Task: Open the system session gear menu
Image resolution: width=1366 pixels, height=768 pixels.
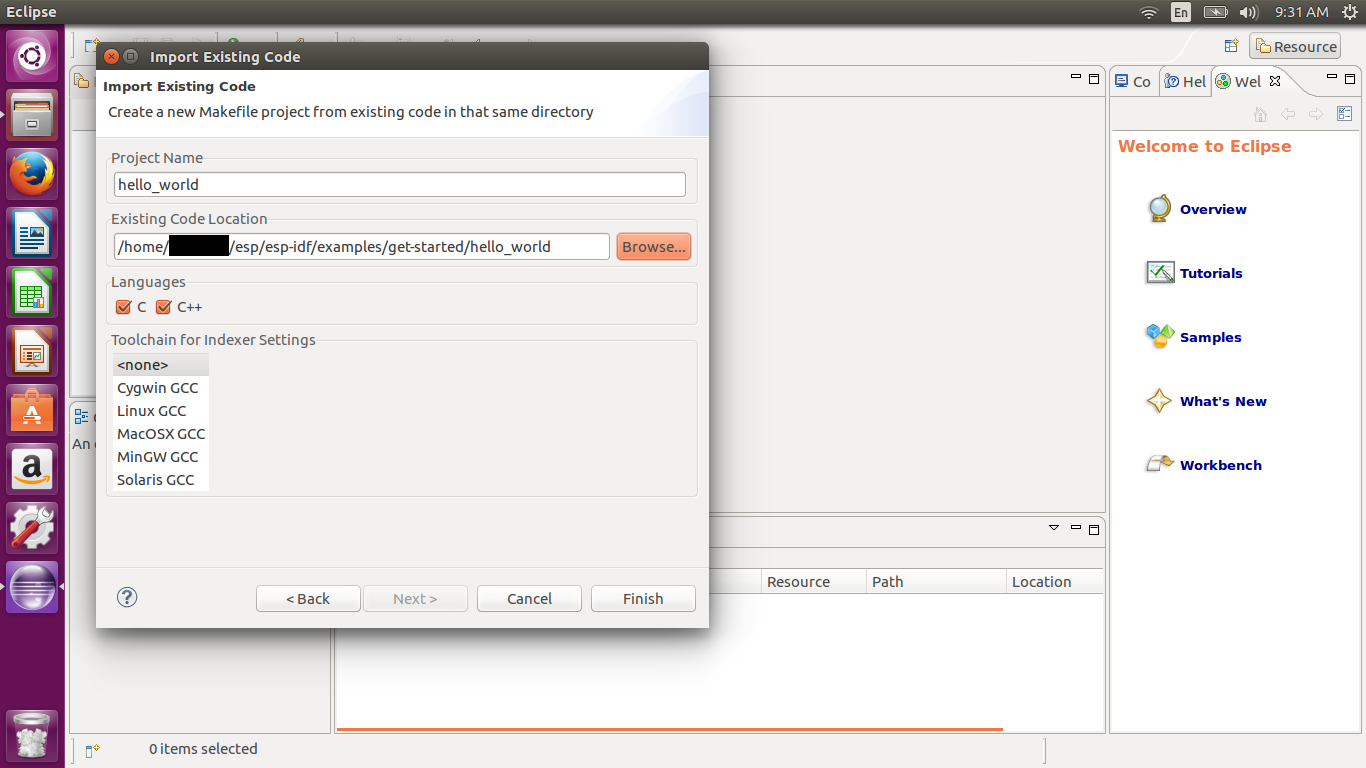Action: (x=1350, y=12)
